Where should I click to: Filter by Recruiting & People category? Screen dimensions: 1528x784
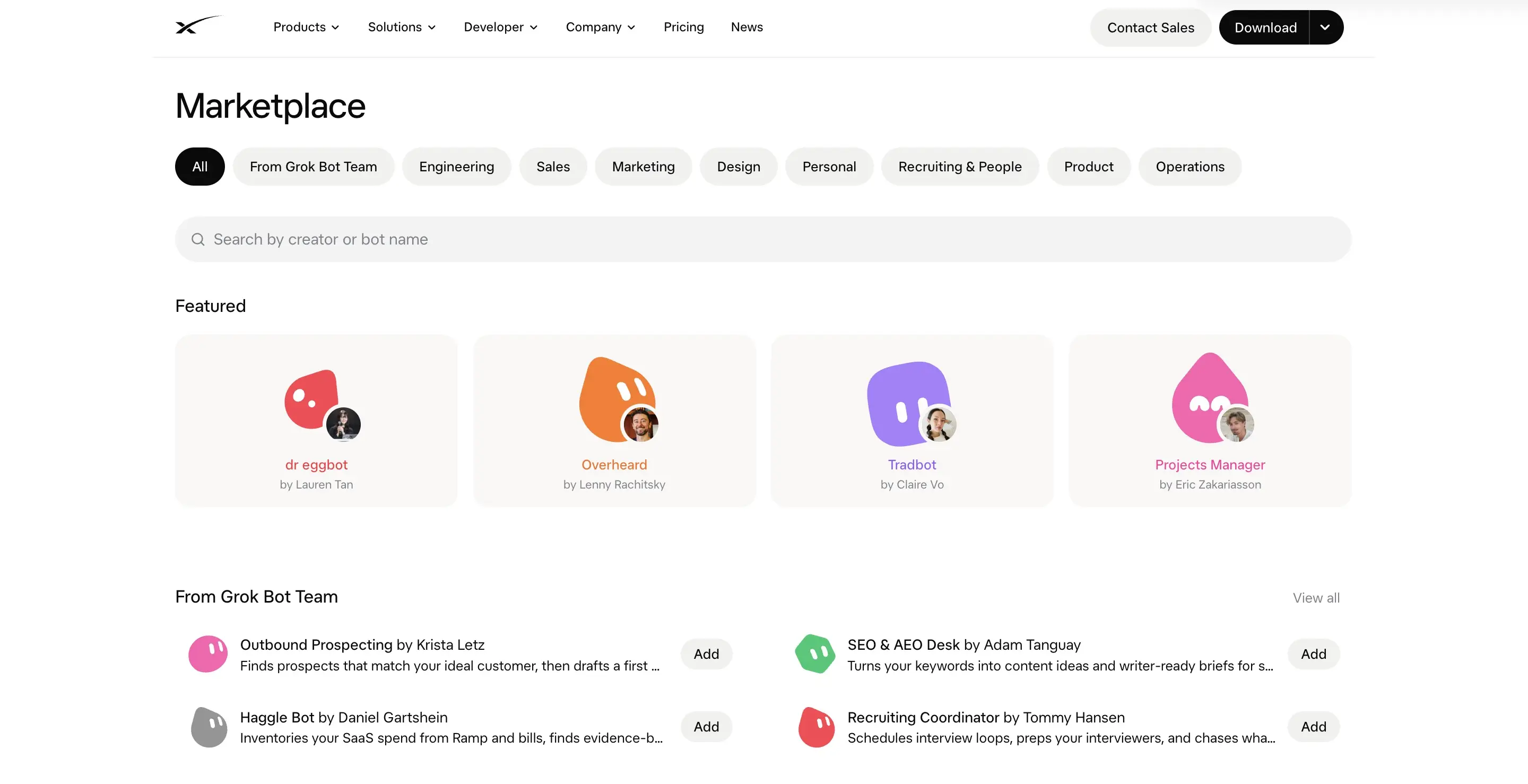click(x=960, y=167)
